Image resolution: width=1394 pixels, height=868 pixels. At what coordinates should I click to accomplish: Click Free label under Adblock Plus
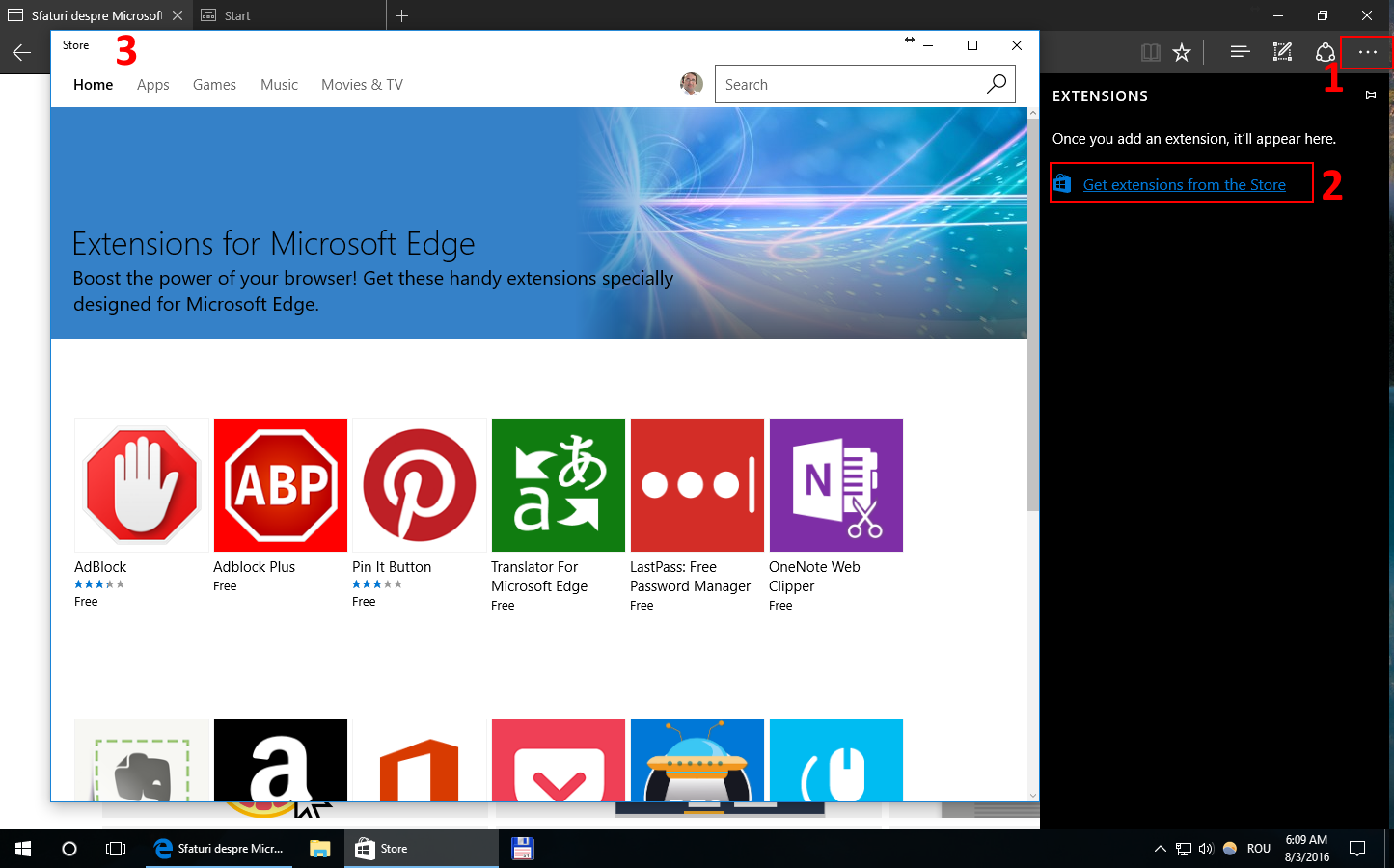[x=225, y=586]
